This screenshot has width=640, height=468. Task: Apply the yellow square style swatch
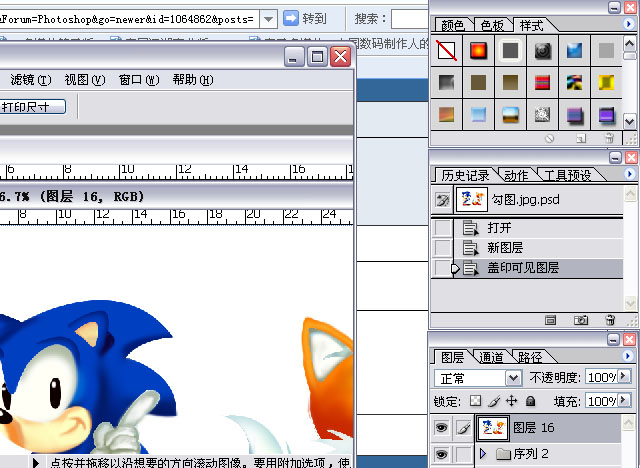pos(606,82)
